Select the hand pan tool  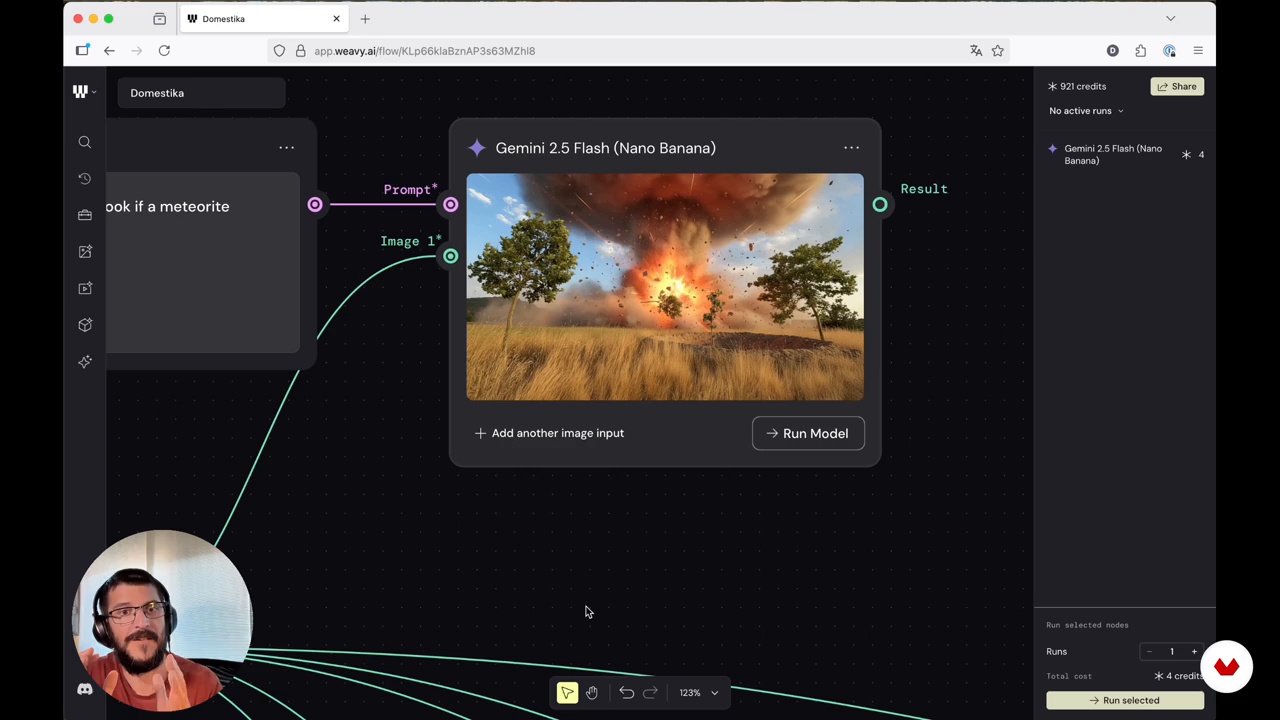coord(592,693)
